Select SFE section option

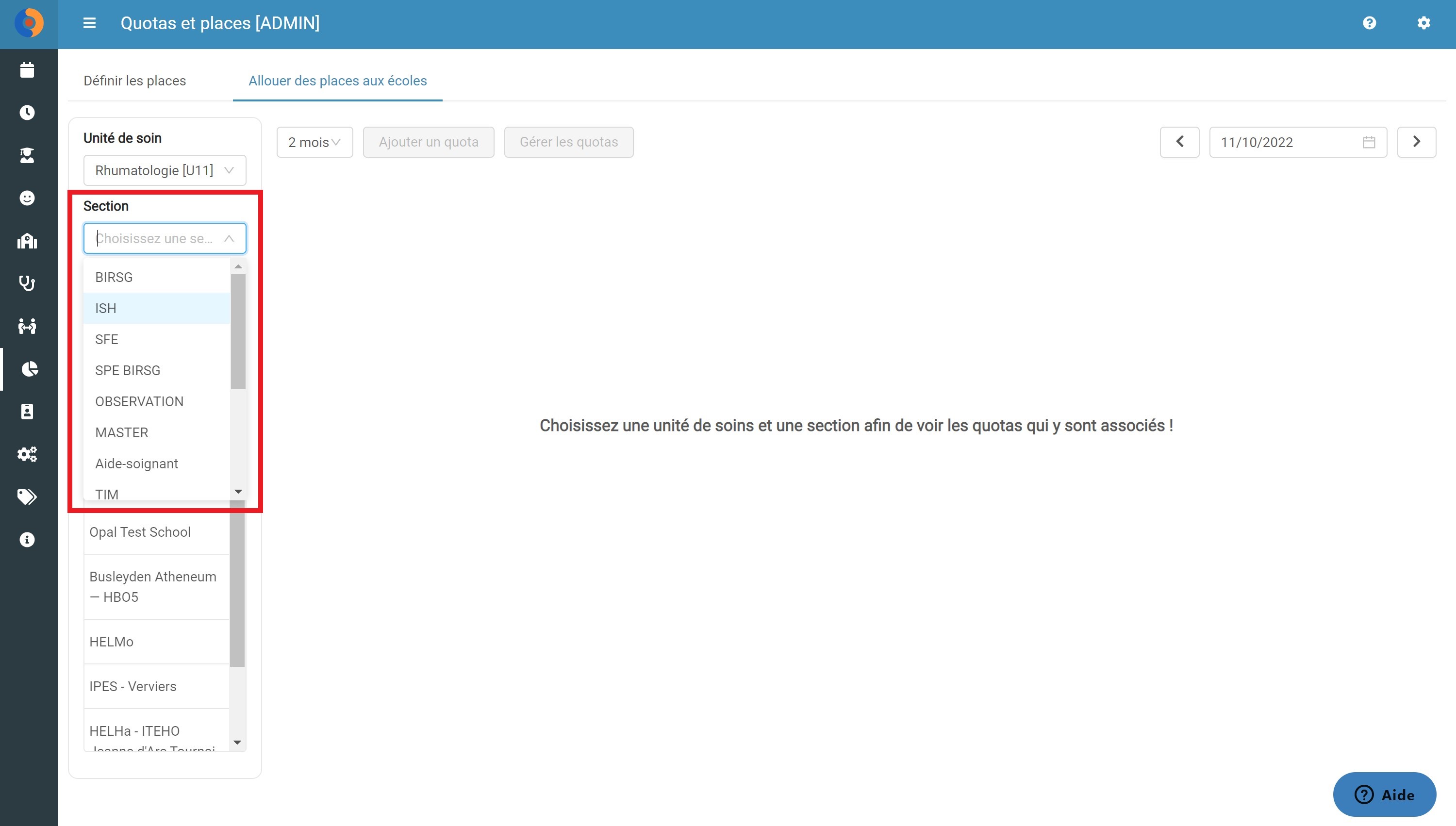(157, 339)
